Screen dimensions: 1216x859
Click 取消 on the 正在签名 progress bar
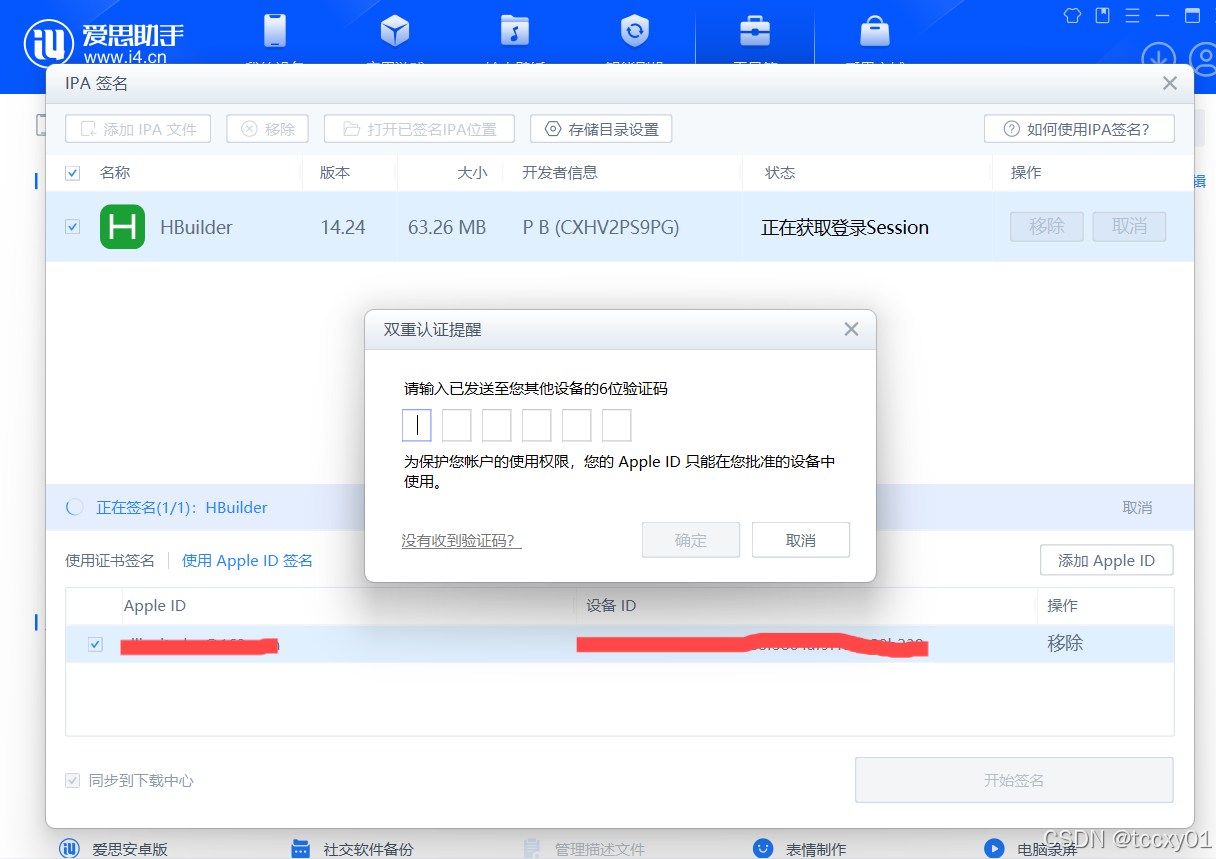coord(1138,507)
